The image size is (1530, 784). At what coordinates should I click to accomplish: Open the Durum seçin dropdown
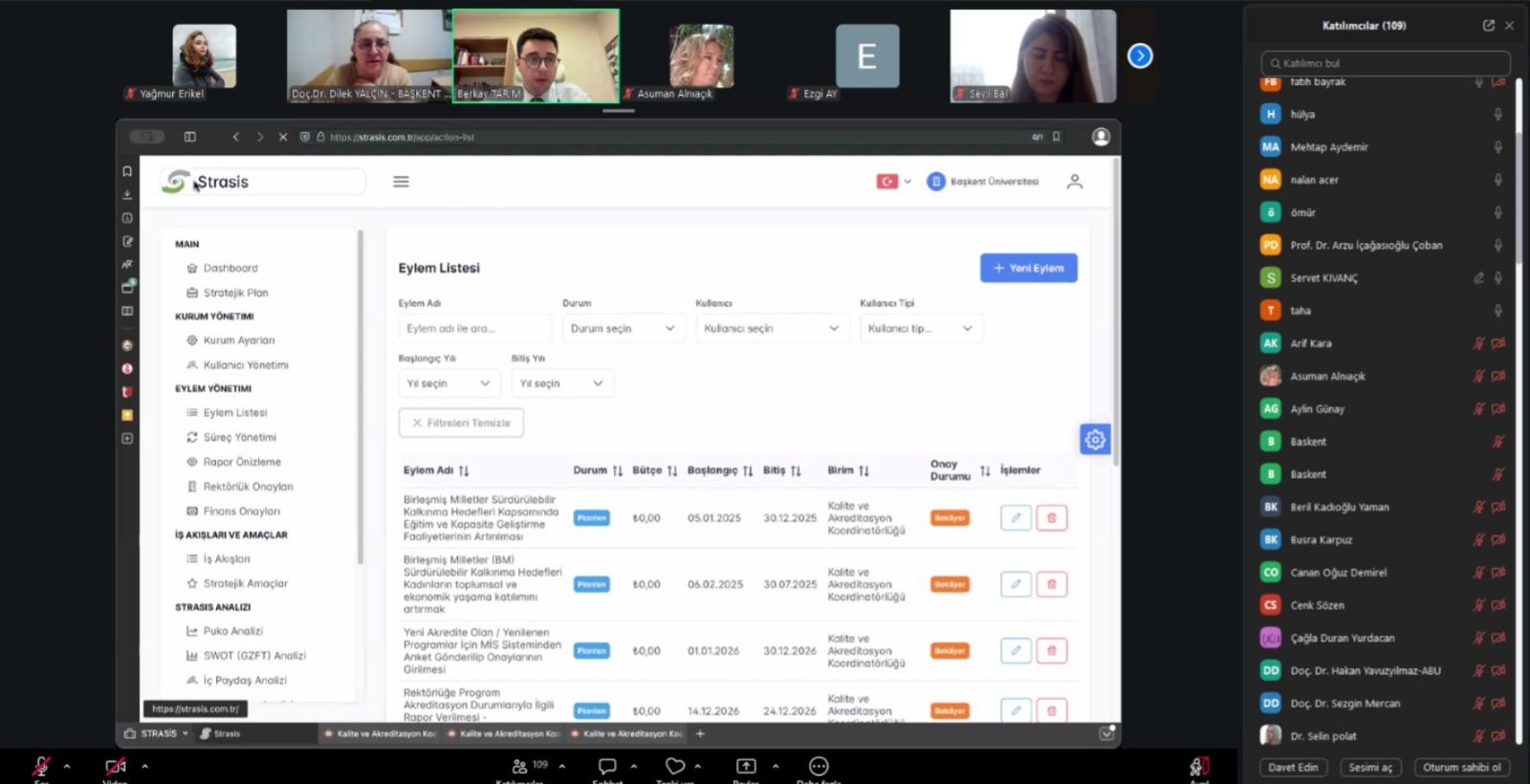(x=623, y=329)
